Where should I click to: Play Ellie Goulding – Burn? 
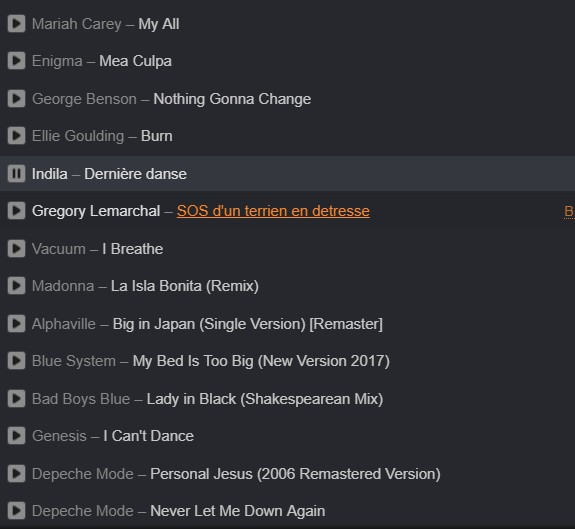point(17,136)
